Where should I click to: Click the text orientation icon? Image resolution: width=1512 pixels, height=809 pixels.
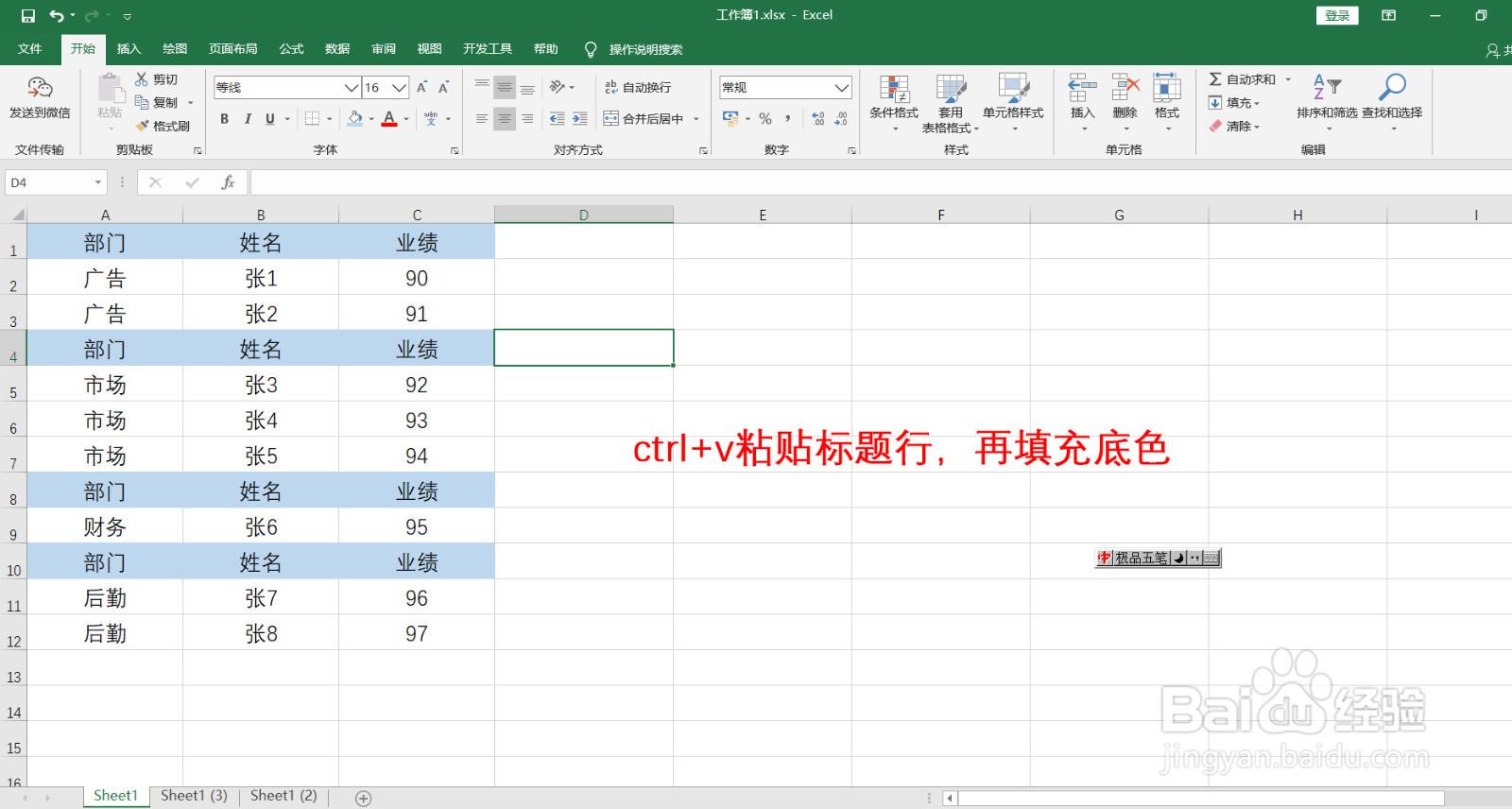pyautogui.click(x=558, y=87)
